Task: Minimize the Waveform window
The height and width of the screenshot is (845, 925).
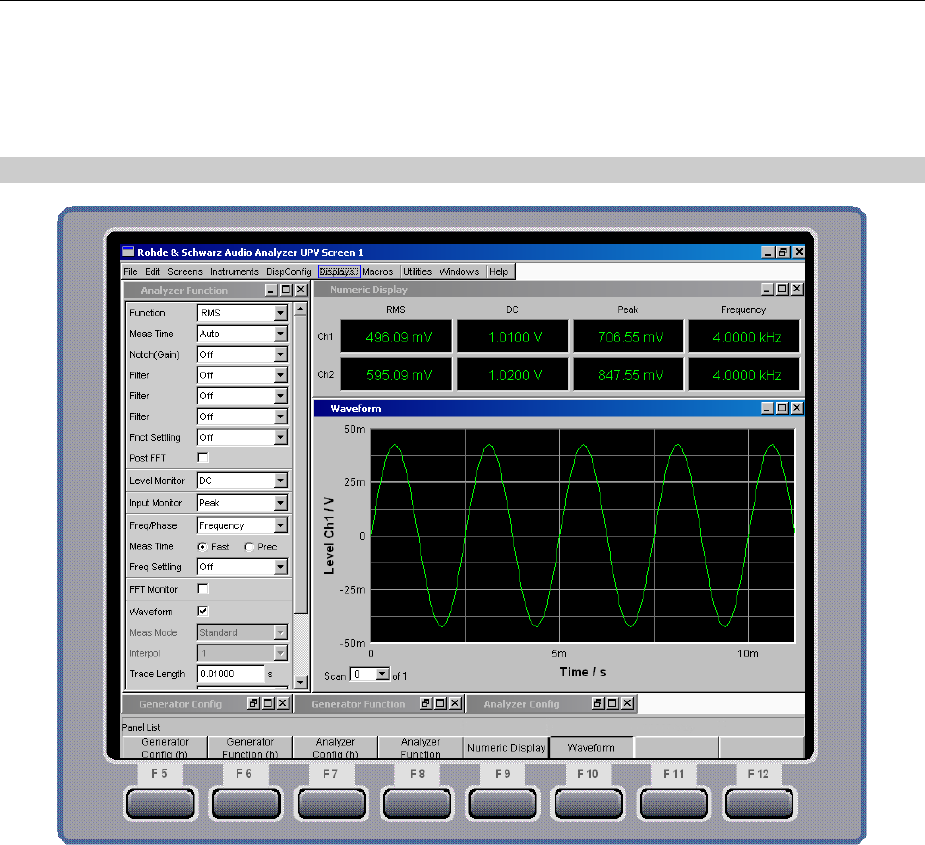Action: 767,408
